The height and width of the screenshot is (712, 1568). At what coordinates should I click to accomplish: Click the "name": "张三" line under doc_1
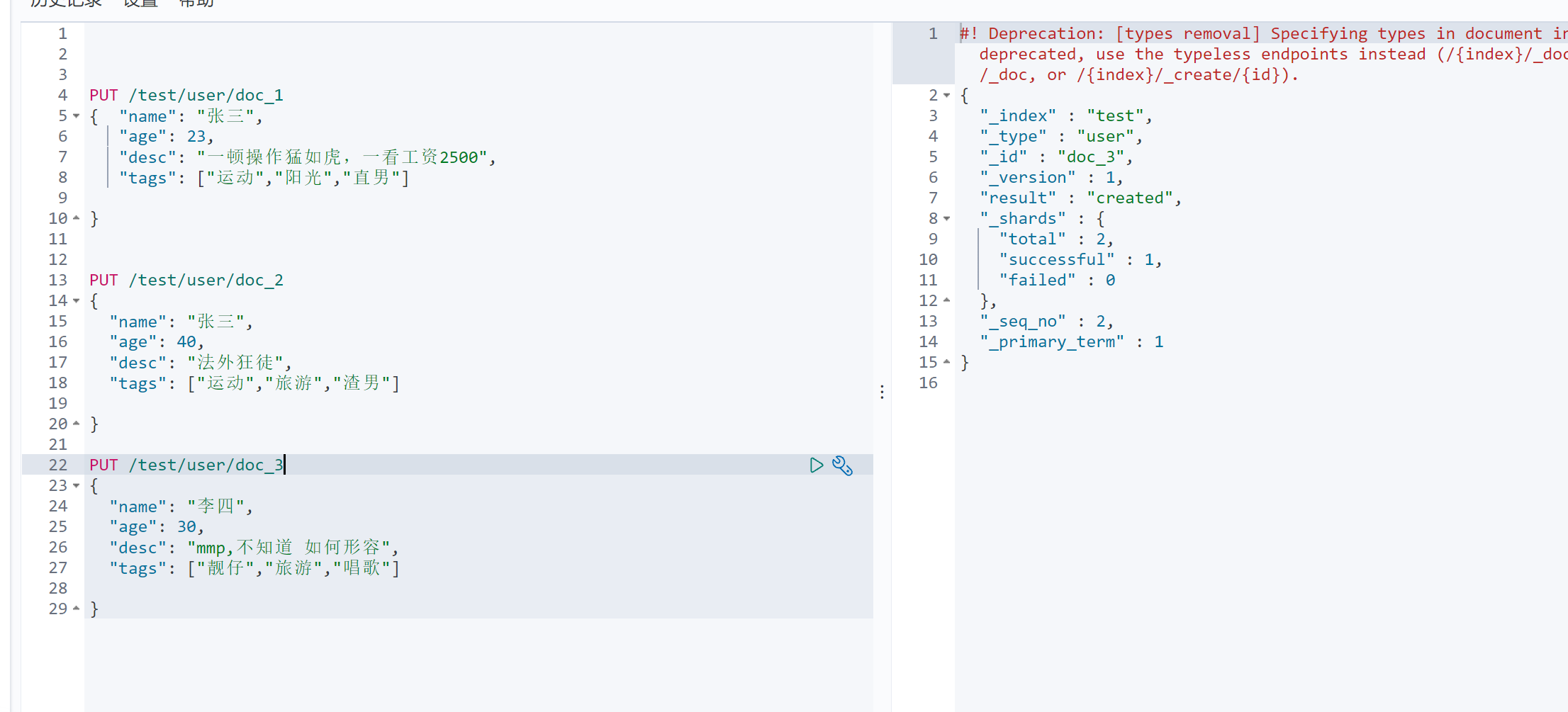click(x=191, y=115)
